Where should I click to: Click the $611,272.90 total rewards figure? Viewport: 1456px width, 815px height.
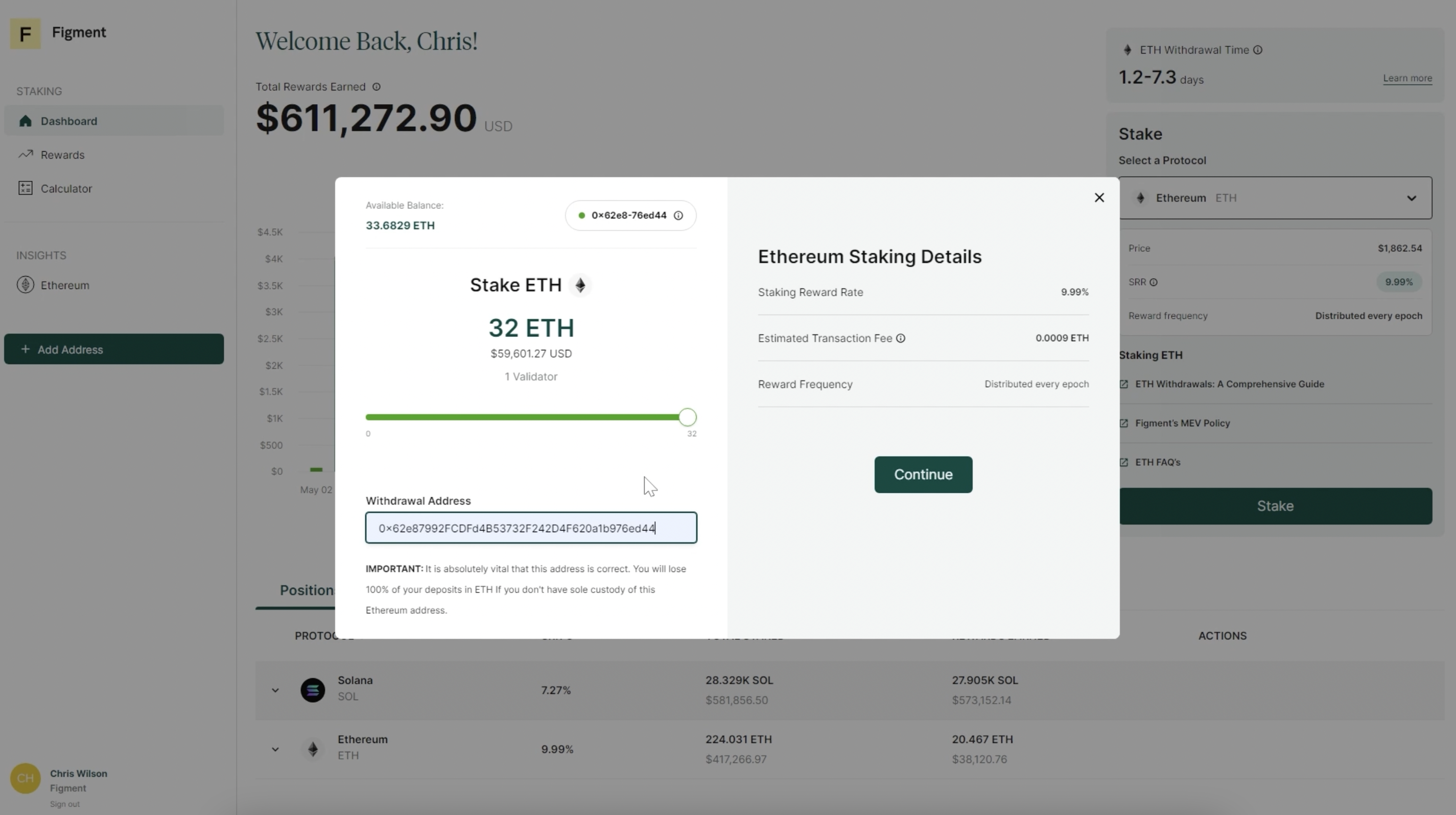click(x=366, y=117)
